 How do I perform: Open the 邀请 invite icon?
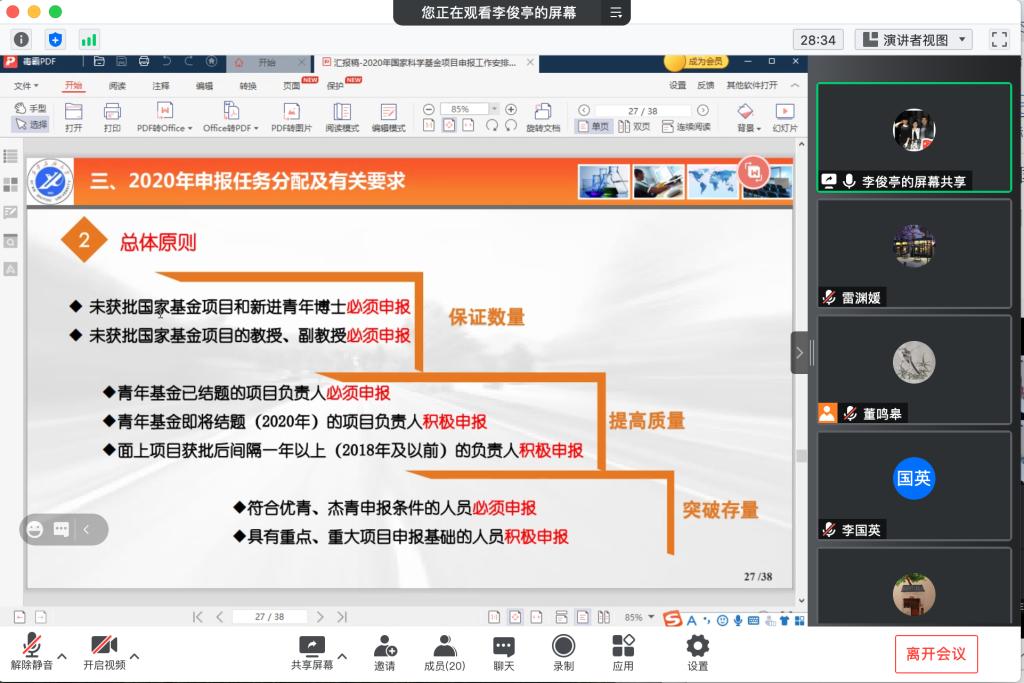point(385,652)
